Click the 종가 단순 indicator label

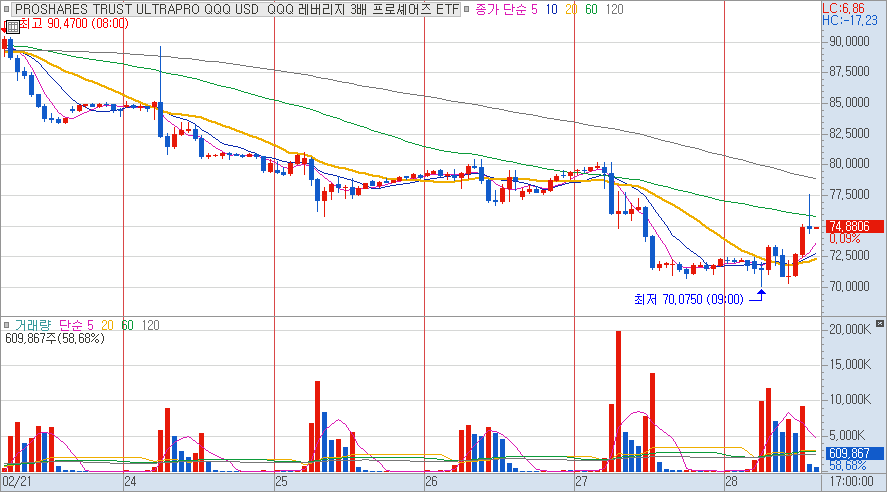501,9
